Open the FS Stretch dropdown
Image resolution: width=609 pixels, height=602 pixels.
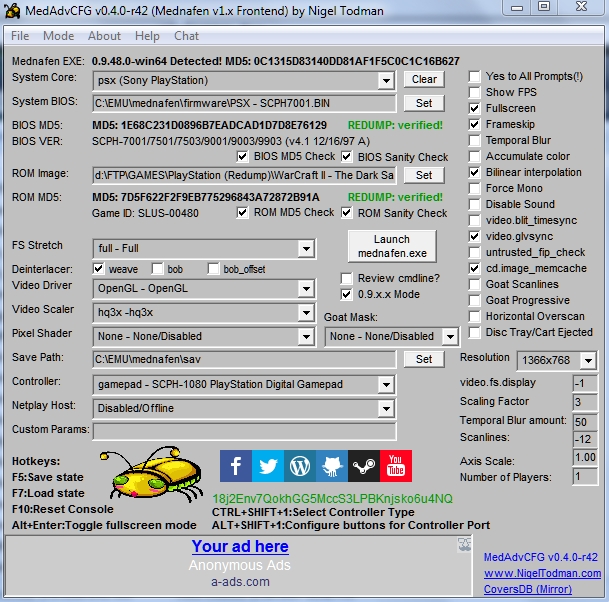pos(306,249)
